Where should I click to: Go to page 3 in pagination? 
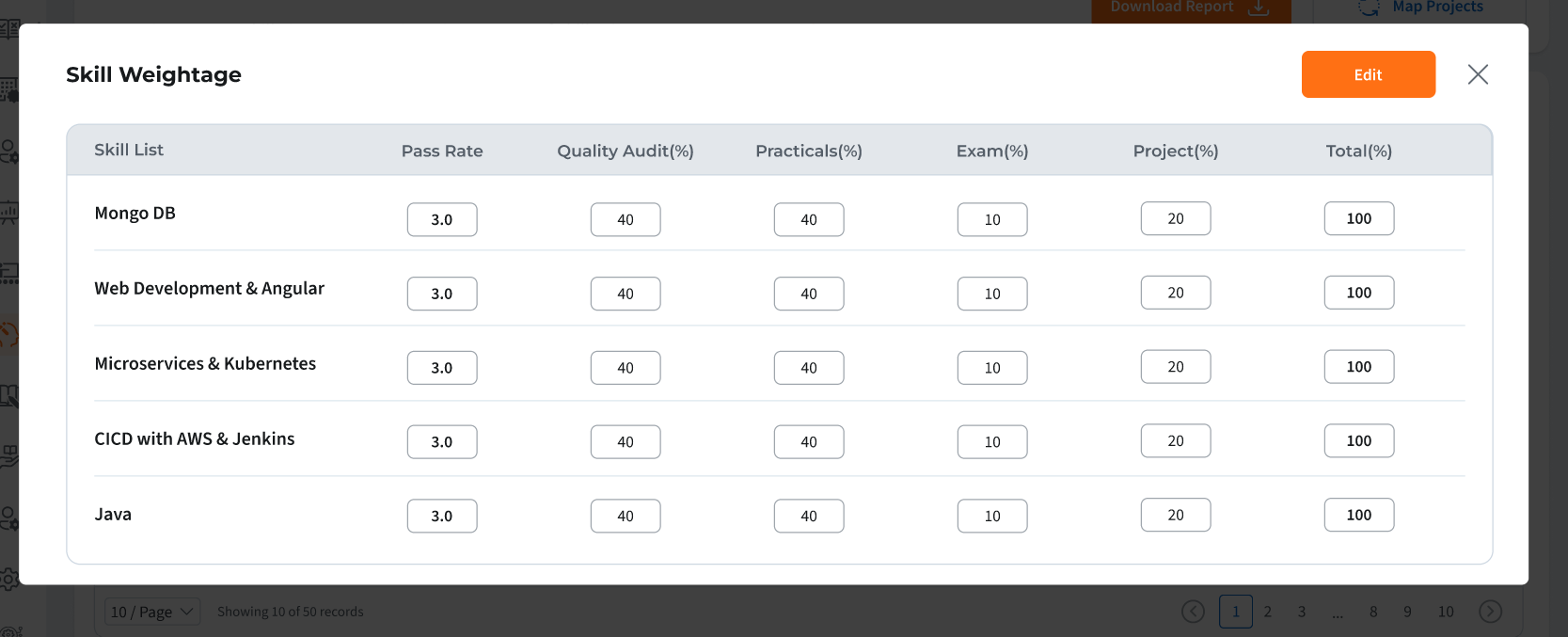(1302, 612)
